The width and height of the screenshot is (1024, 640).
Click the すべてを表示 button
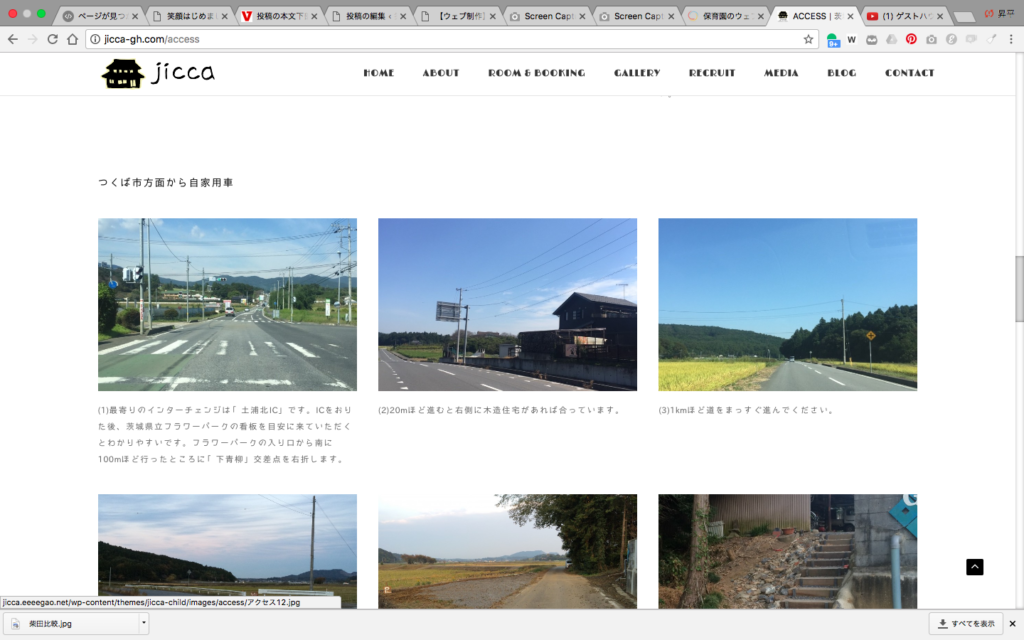coord(966,623)
